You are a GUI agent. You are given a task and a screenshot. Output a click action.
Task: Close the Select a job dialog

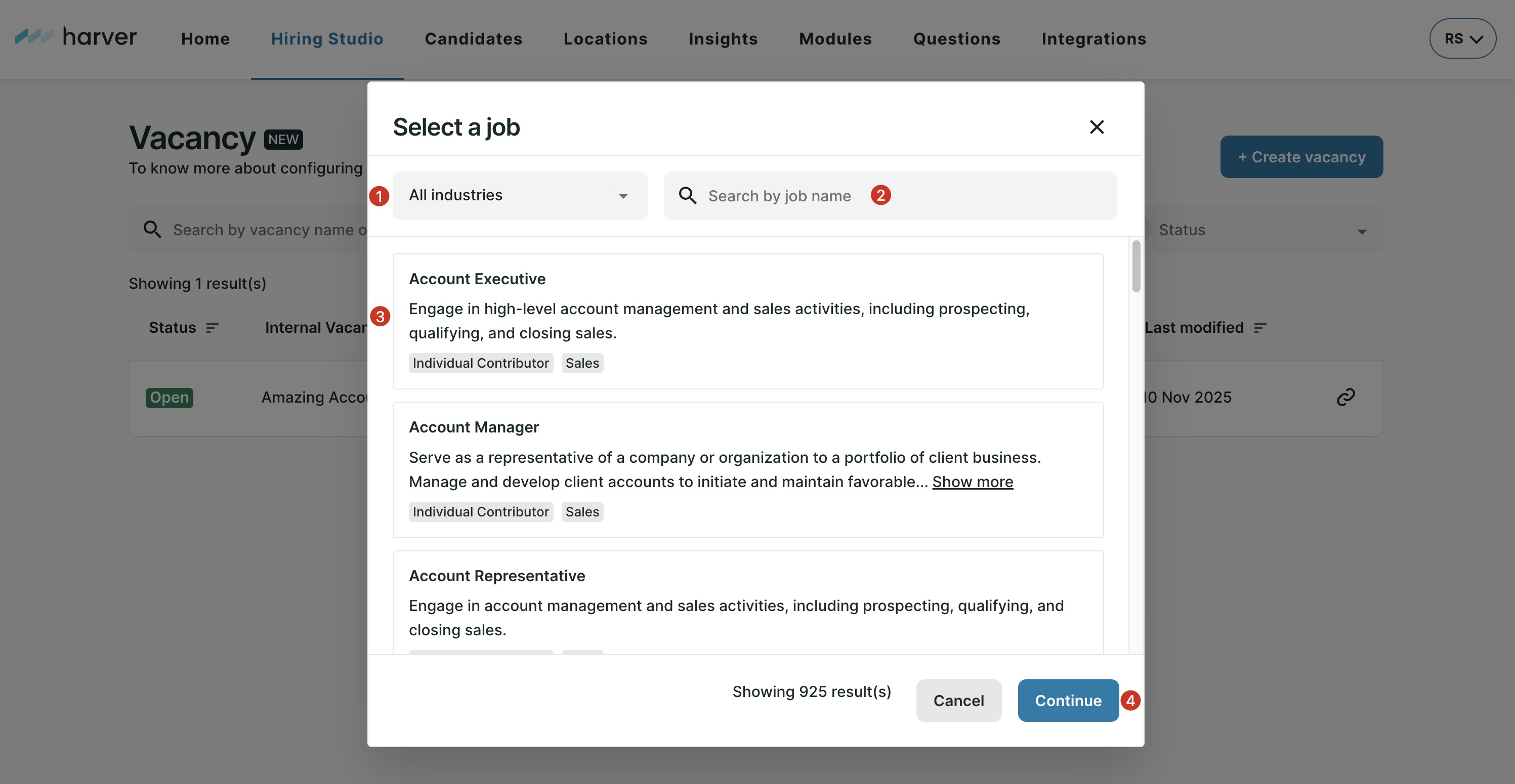pyautogui.click(x=1096, y=127)
